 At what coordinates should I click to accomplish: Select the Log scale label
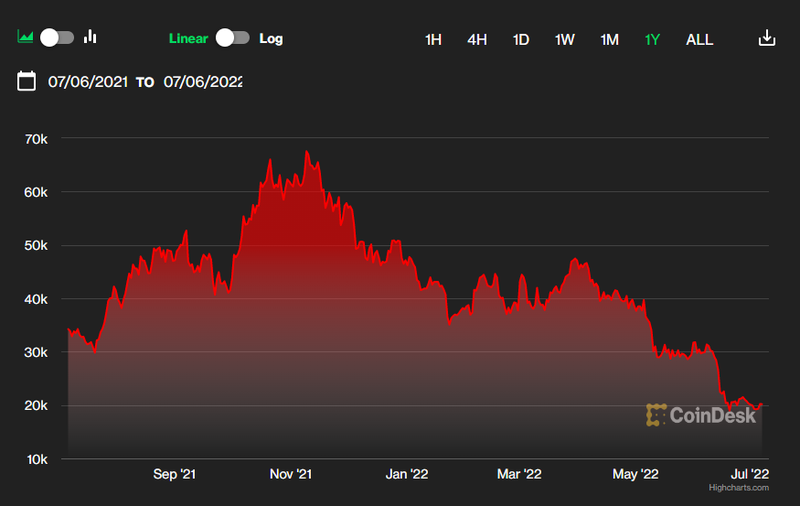(x=271, y=39)
